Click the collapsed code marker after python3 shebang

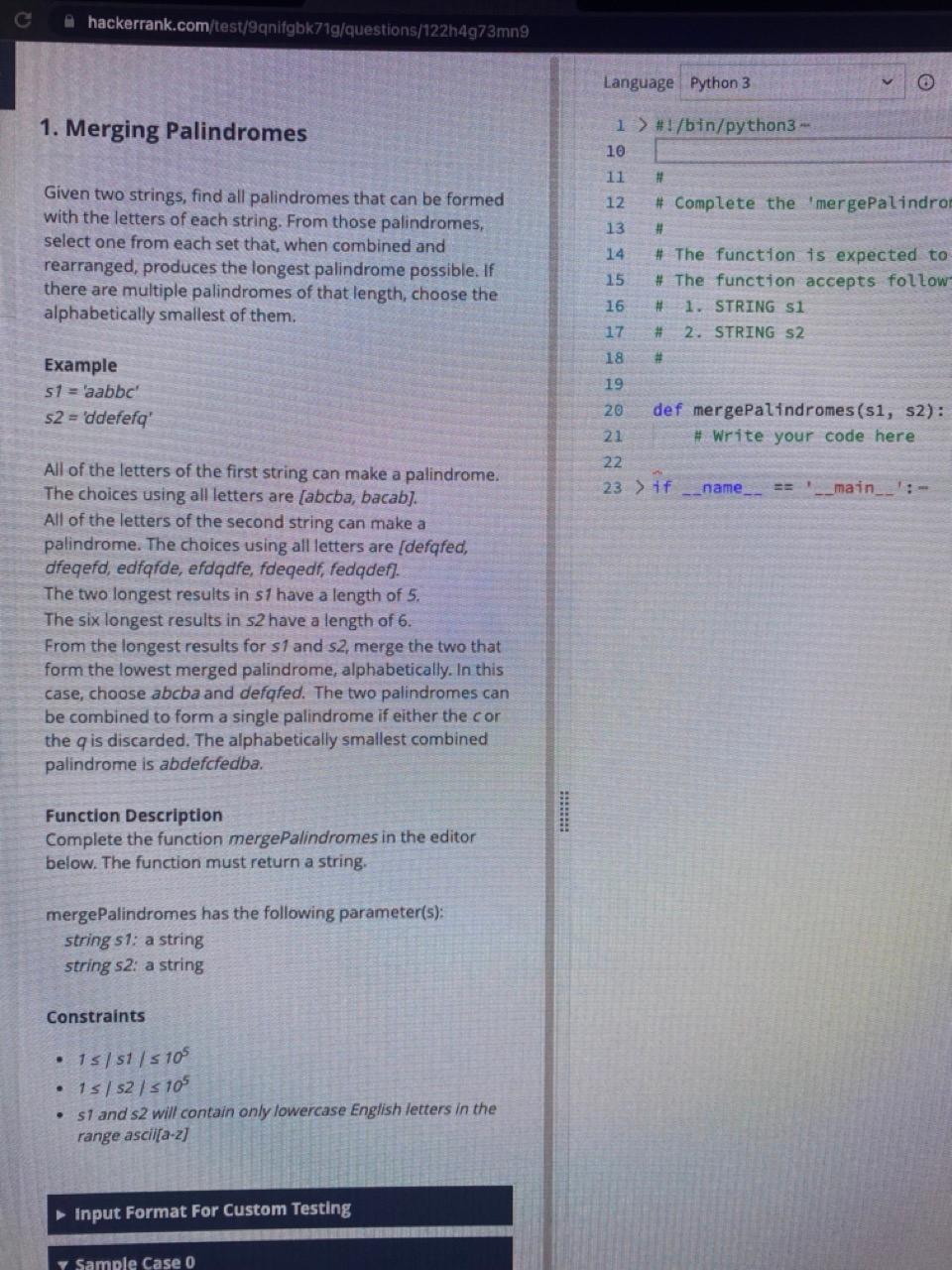click(803, 125)
